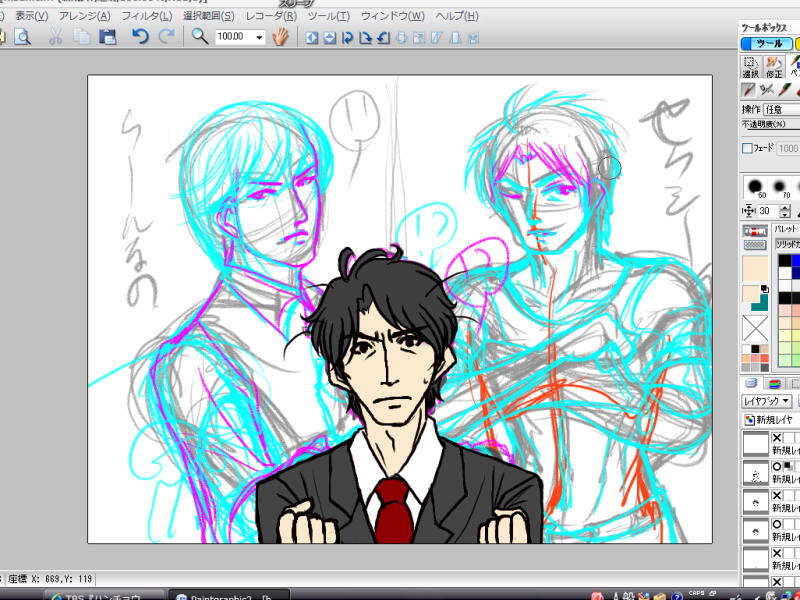Viewport: 800px width, 600px height.
Task: Open the ウィンドウ(W) menu
Action: point(392,16)
